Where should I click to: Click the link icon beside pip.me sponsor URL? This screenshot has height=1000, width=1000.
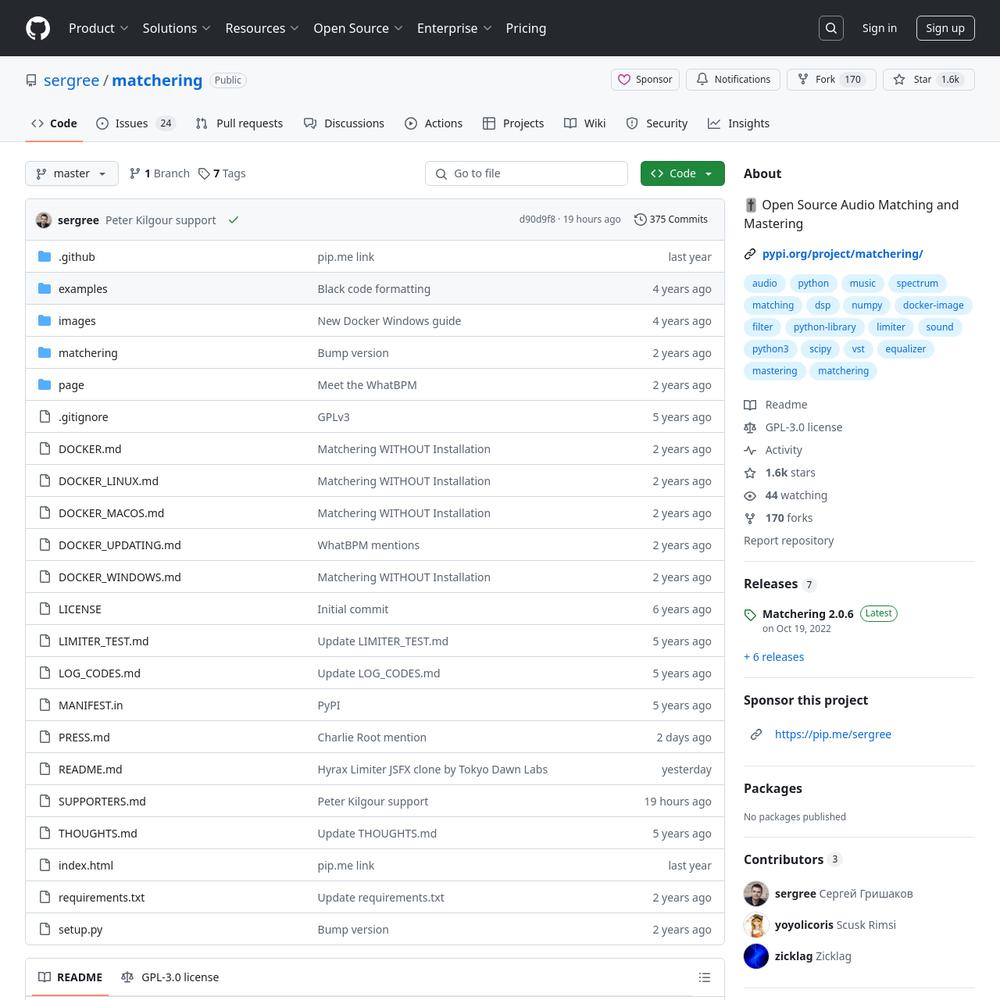pyautogui.click(x=756, y=734)
